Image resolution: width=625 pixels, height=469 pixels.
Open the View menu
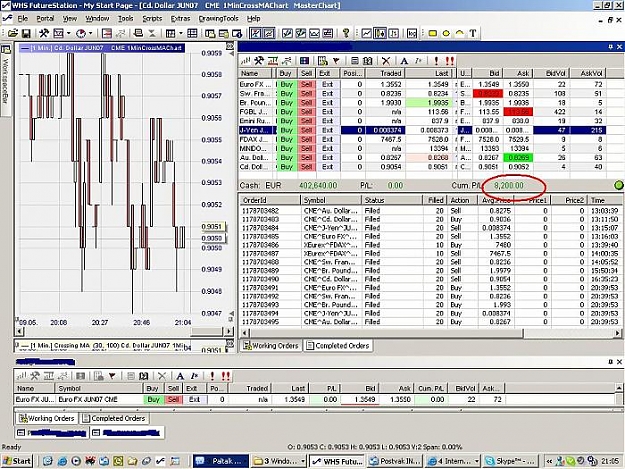[70, 18]
